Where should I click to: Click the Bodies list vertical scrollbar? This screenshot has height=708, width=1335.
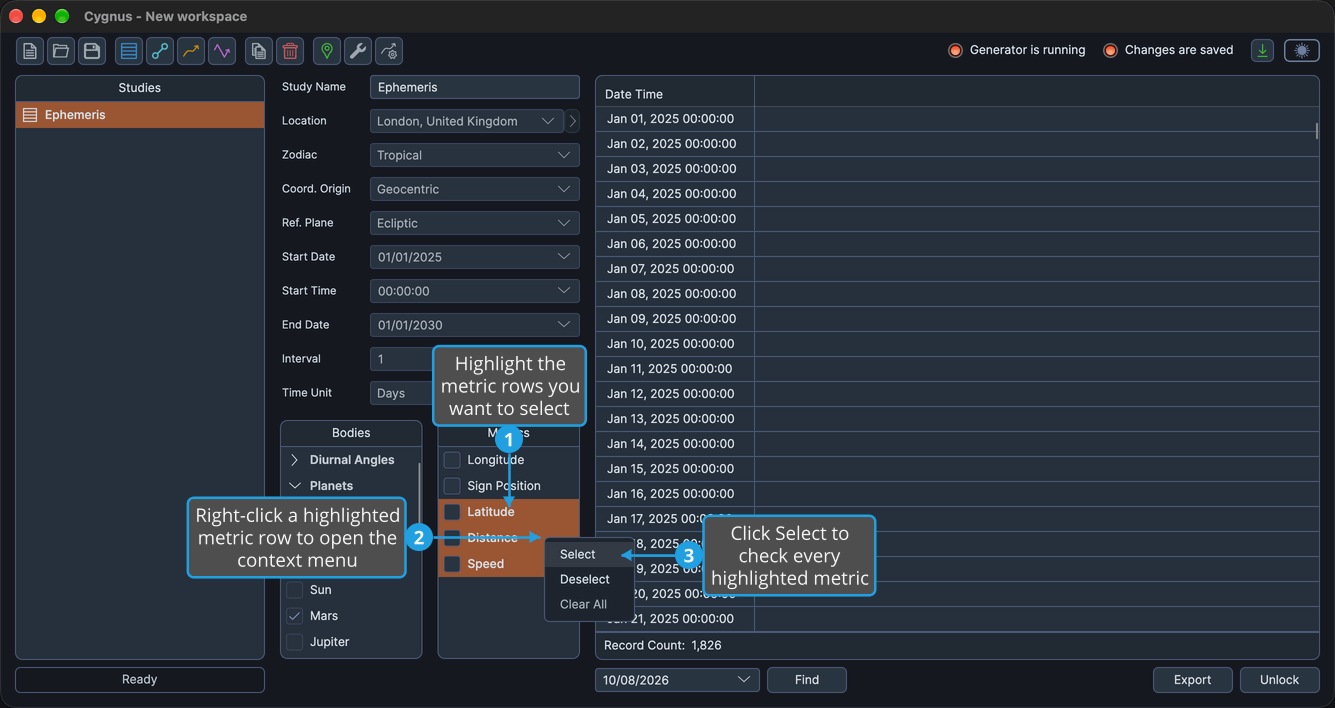coord(419,500)
